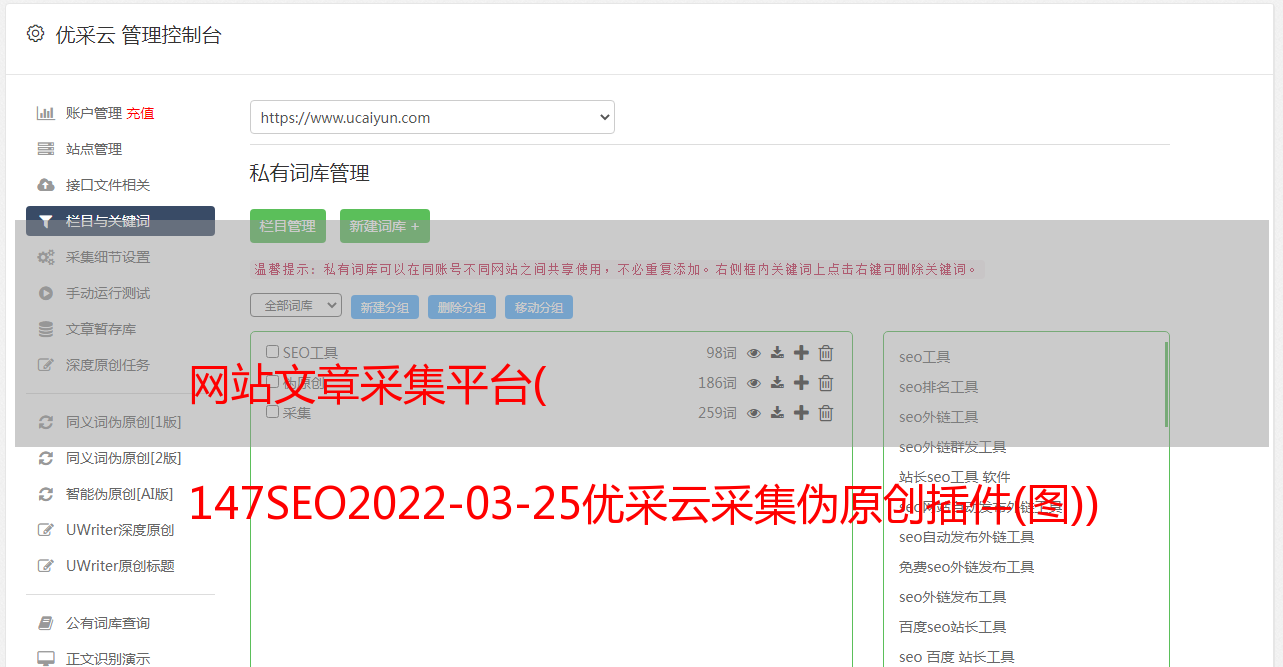Select keyword seo排名工具

[x=939, y=387]
